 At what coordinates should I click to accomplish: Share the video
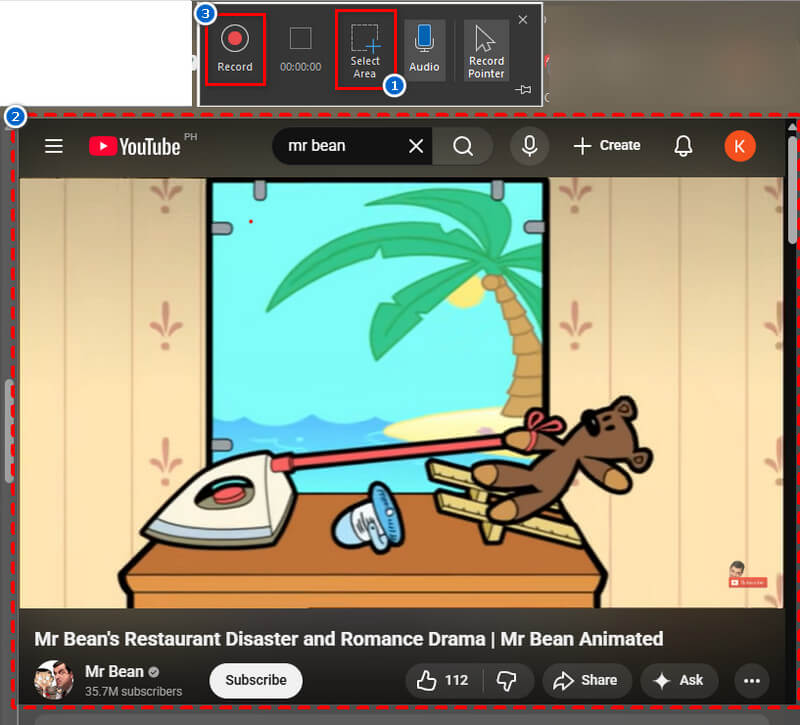[587, 680]
